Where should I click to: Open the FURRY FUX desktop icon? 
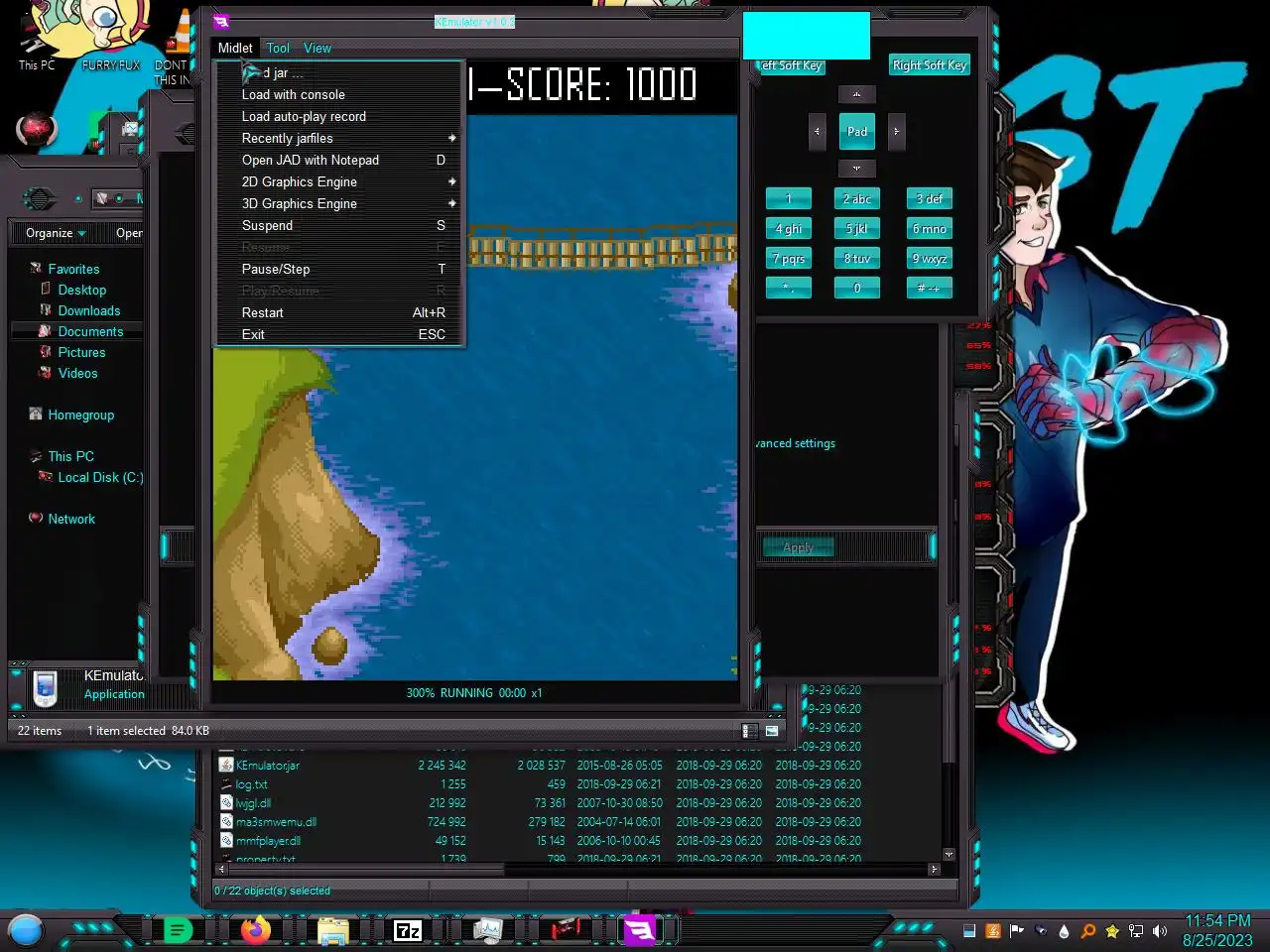click(x=110, y=38)
